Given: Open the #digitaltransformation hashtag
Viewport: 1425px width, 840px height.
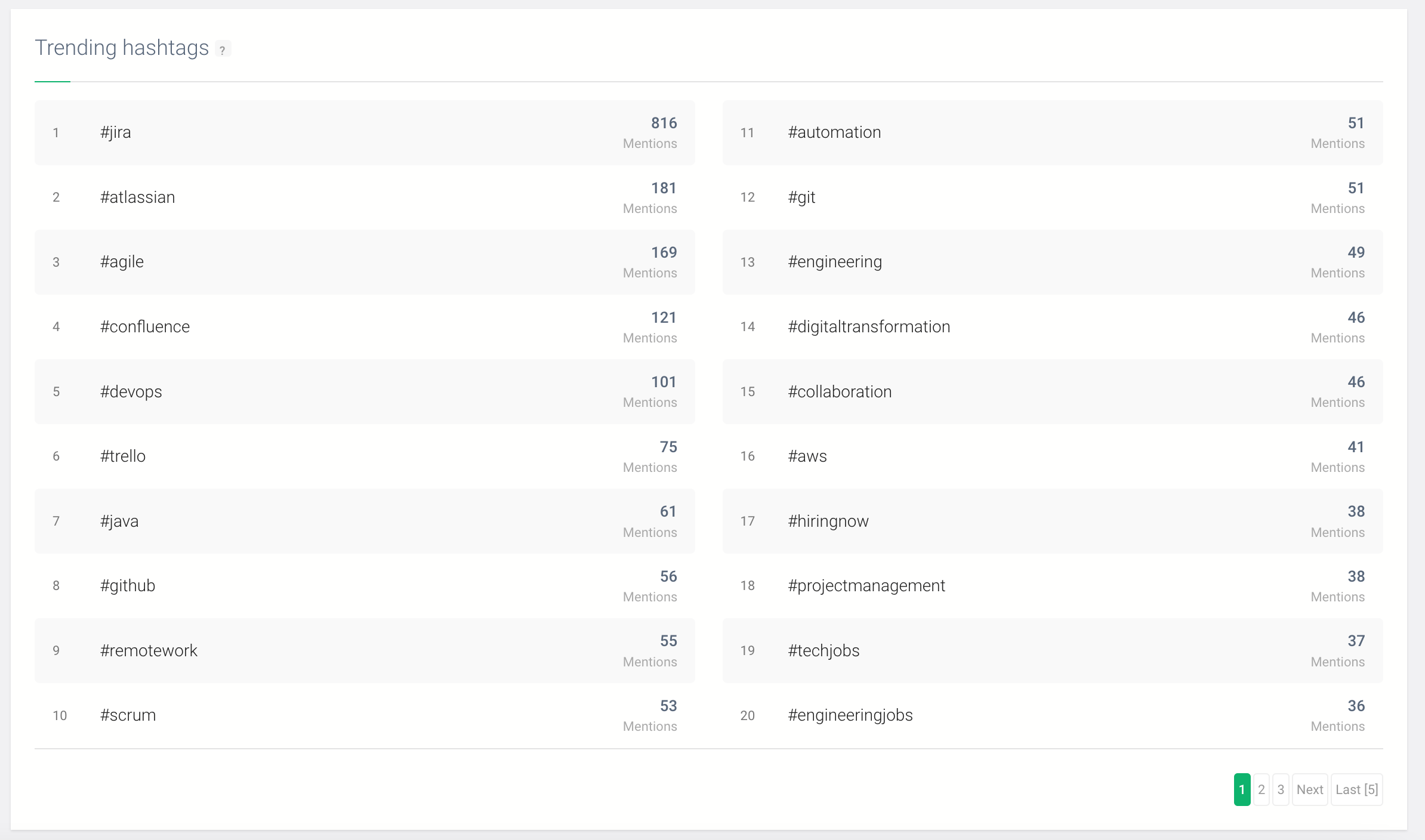Looking at the screenshot, I should pyautogui.click(x=869, y=327).
